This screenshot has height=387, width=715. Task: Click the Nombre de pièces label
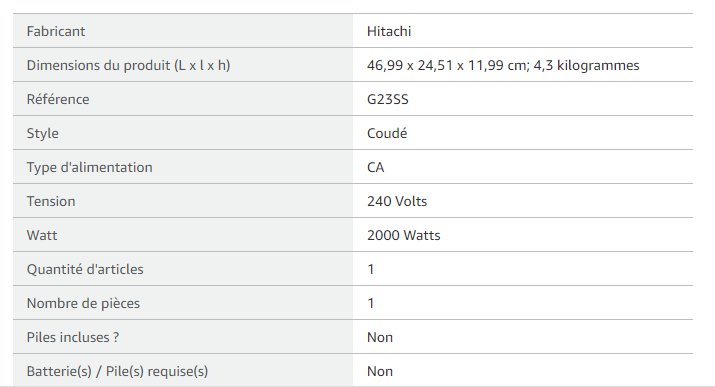point(83,303)
